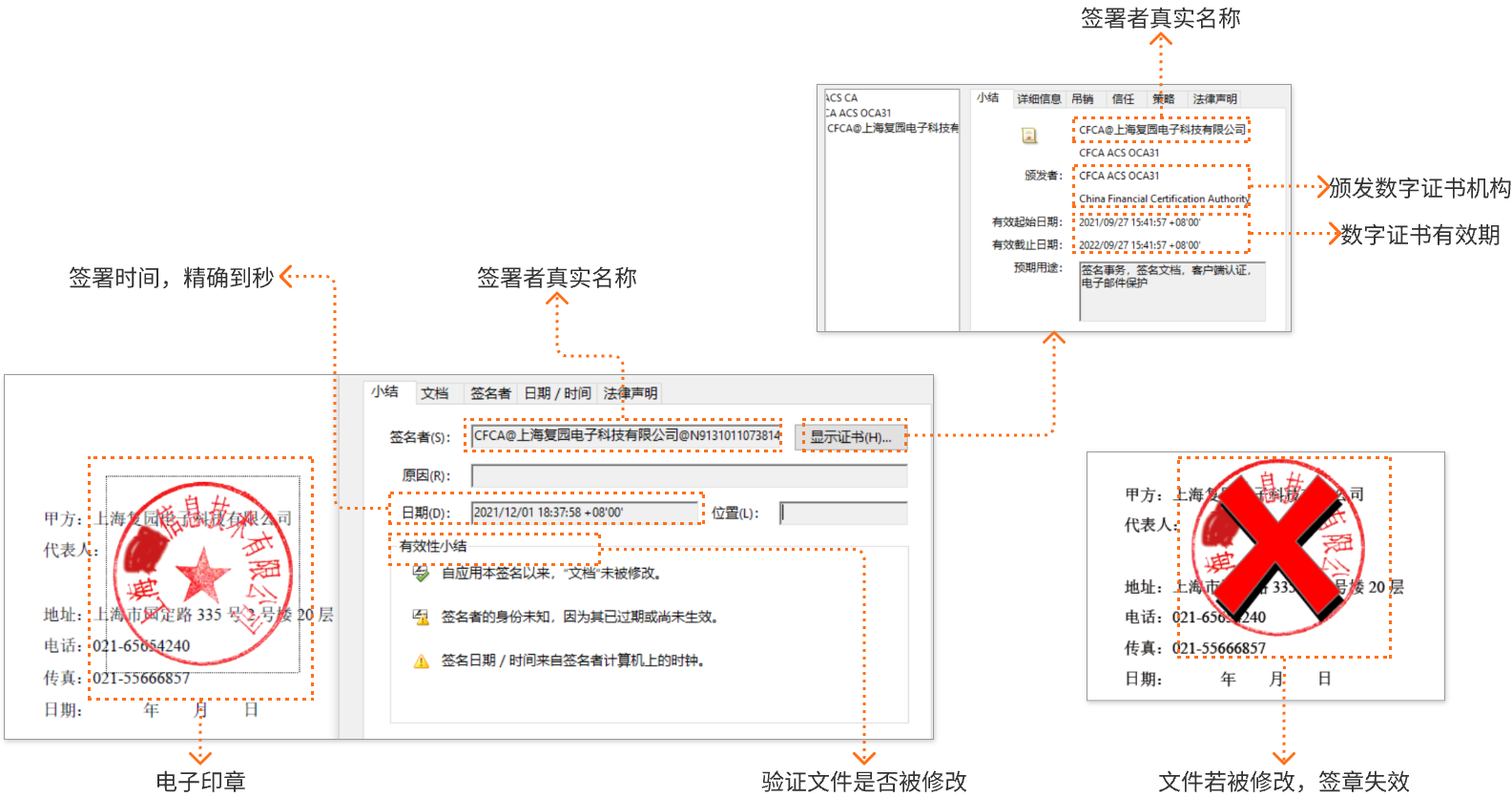This screenshot has height=797, width=1512.
Task: Click the 预期用途 text box
Action: coord(1172,291)
